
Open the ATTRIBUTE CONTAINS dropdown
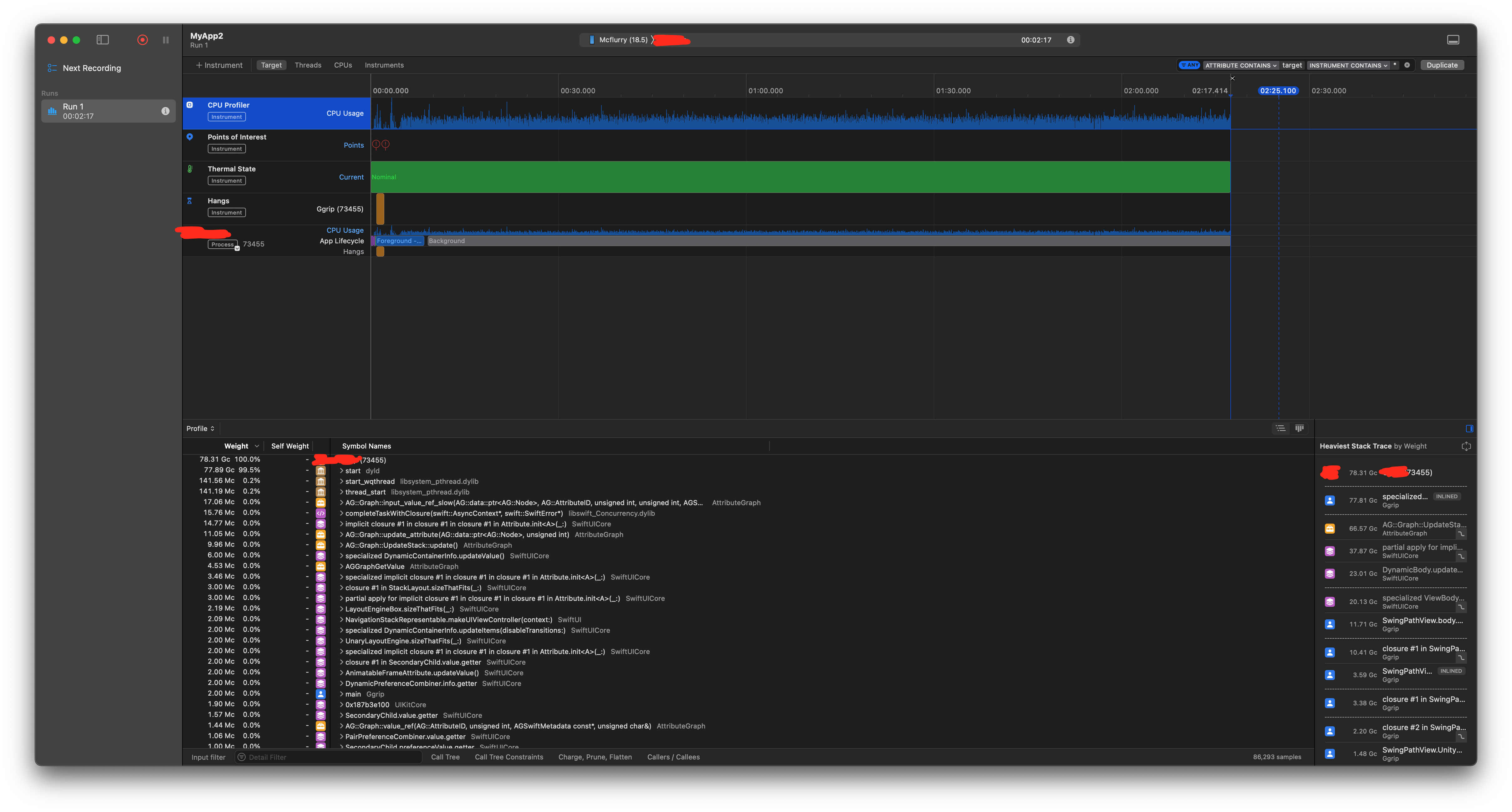[x=1240, y=65]
